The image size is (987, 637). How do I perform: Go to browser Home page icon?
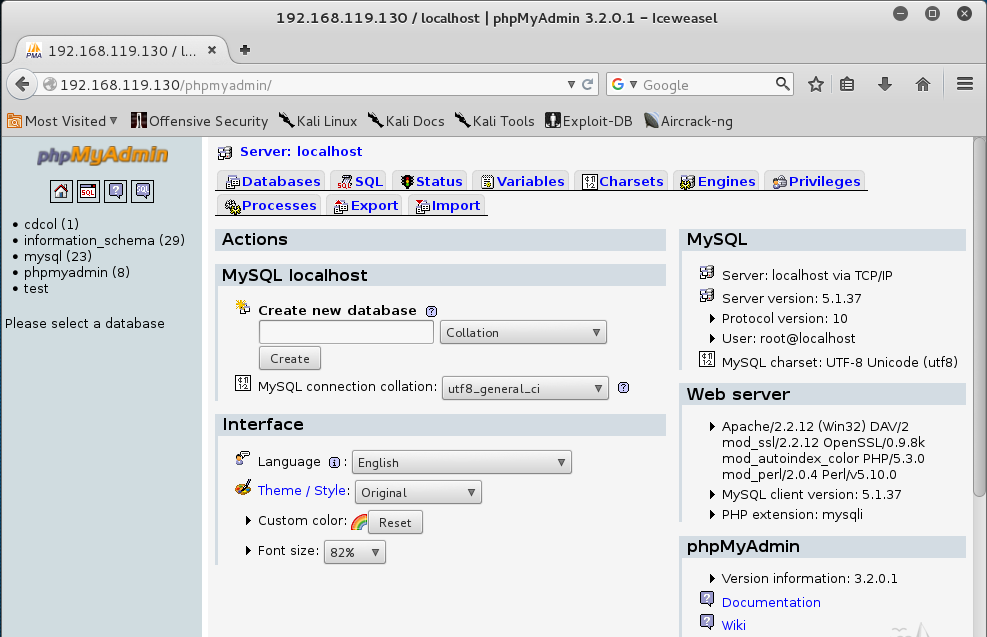coord(923,84)
